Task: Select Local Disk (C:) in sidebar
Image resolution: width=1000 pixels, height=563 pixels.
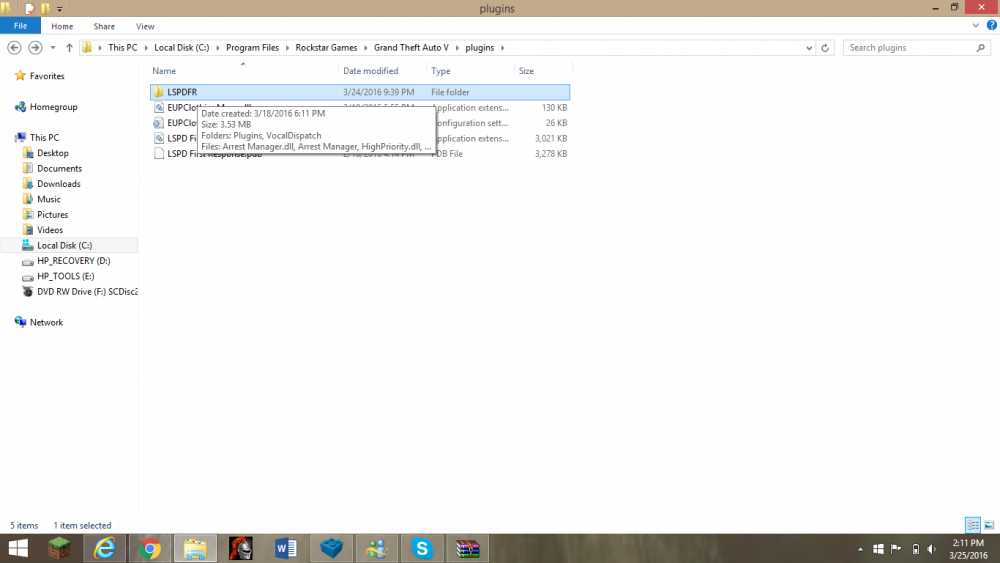Action: pos(69,245)
